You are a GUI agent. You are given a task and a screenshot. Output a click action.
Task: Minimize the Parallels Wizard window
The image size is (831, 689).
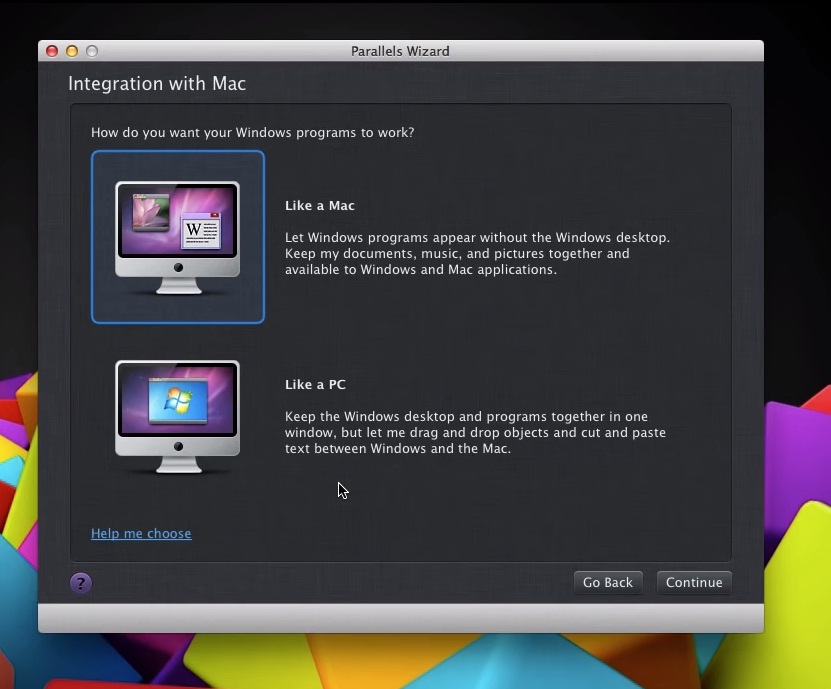point(72,51)
